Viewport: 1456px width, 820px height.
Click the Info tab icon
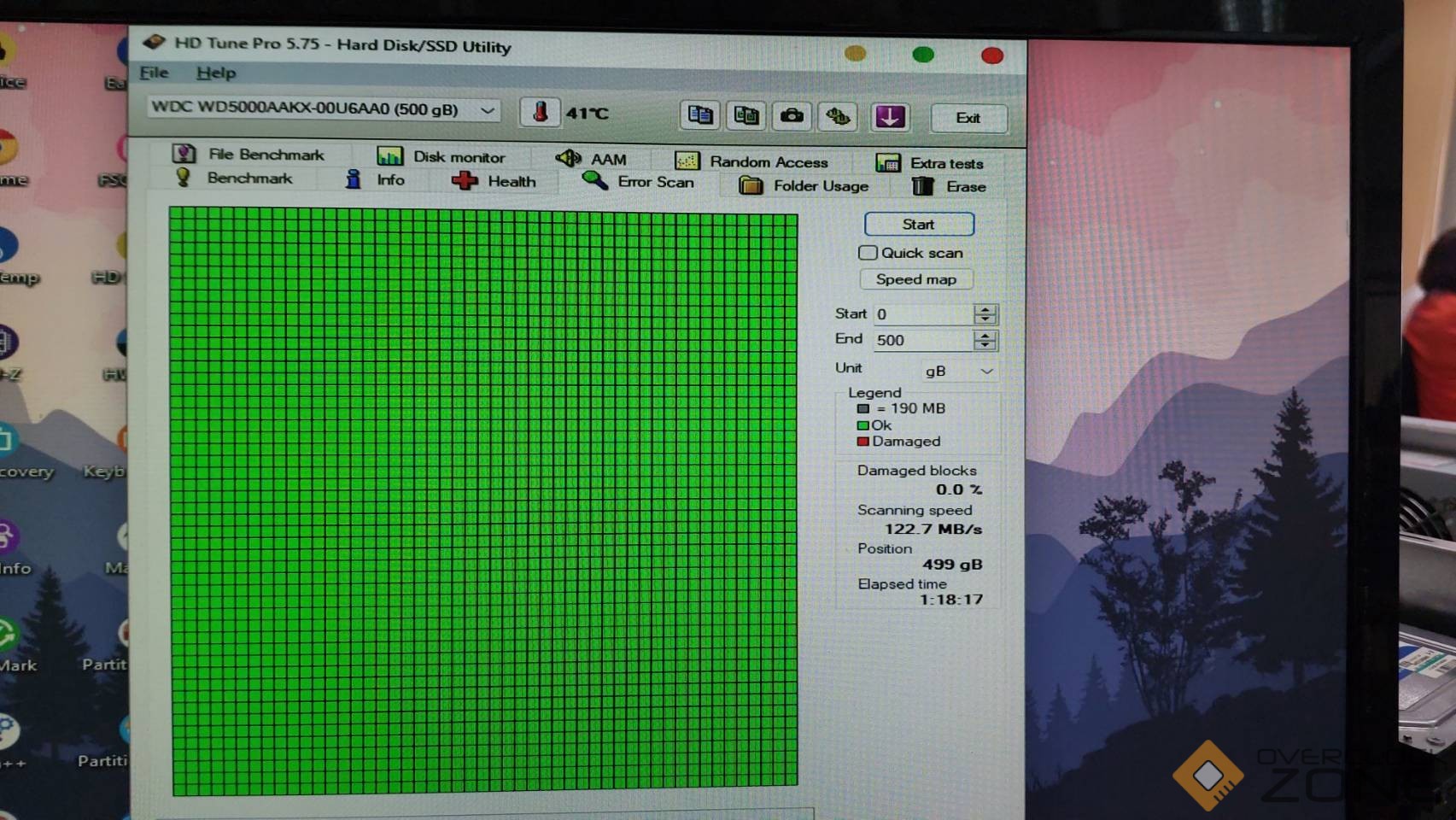354,179
